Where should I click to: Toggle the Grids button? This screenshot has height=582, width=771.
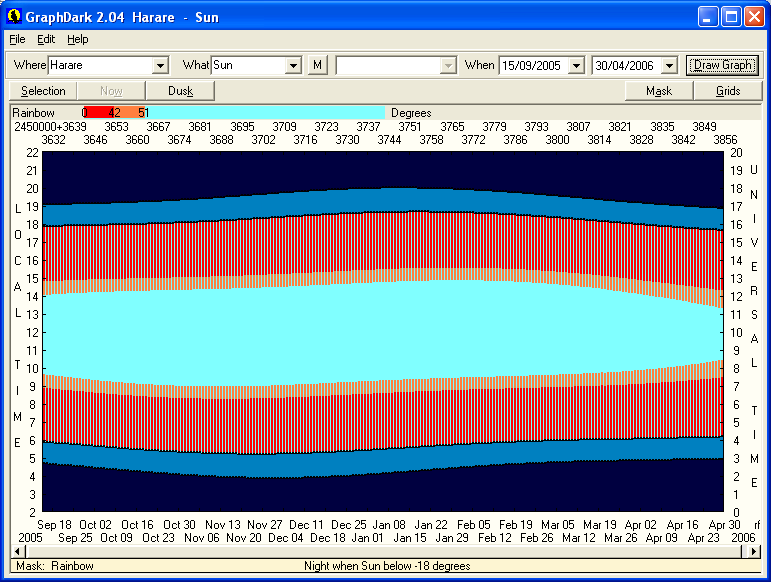728,91
